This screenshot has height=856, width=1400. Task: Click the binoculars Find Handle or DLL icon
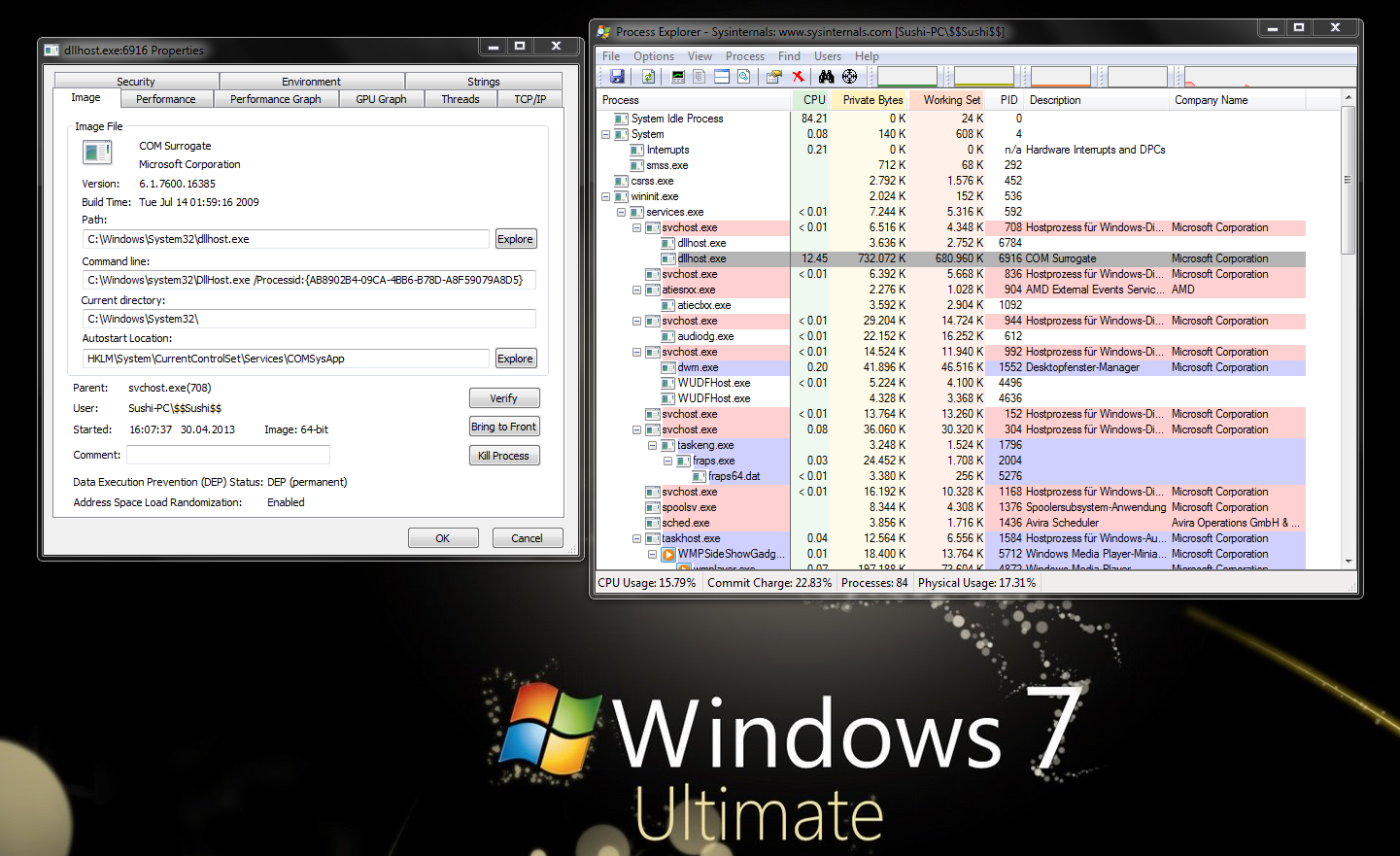(826, 77)
